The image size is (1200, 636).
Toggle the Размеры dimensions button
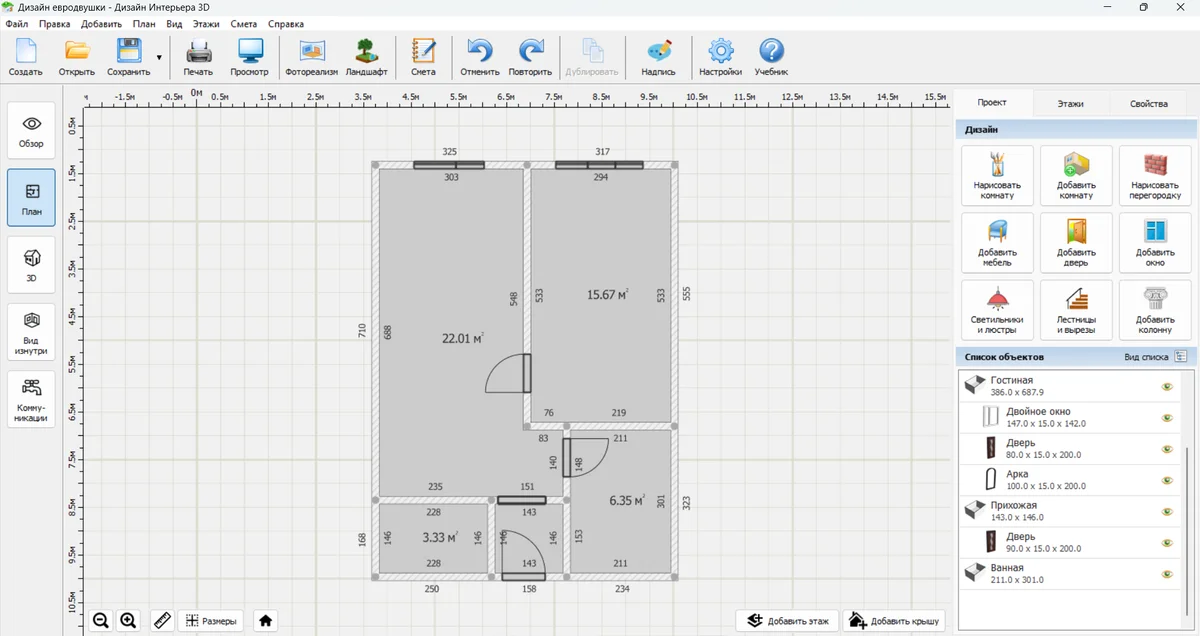click(211, 621)
